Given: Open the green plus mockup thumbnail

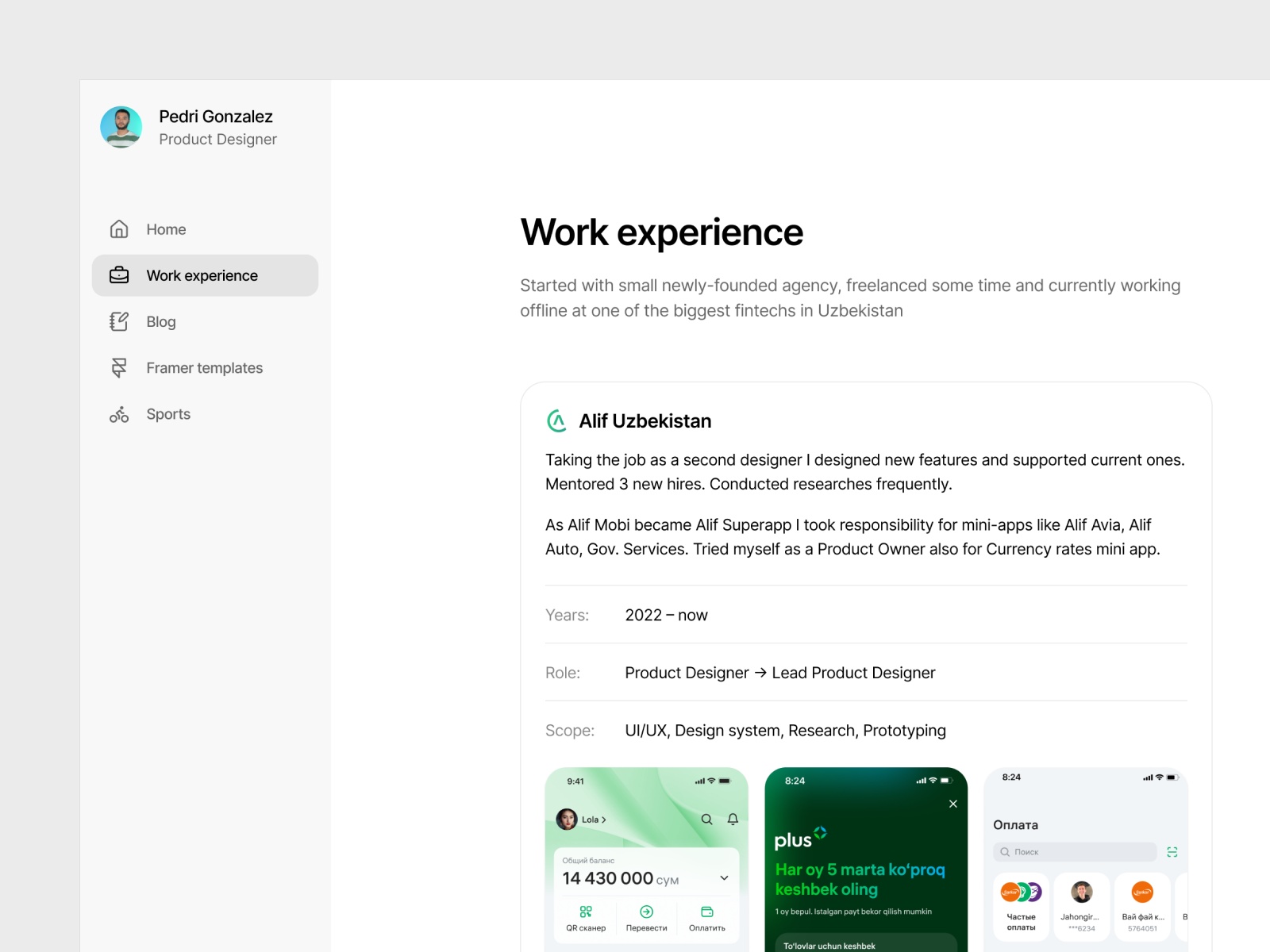Looking at the screenshot, I should click(866, 859).
